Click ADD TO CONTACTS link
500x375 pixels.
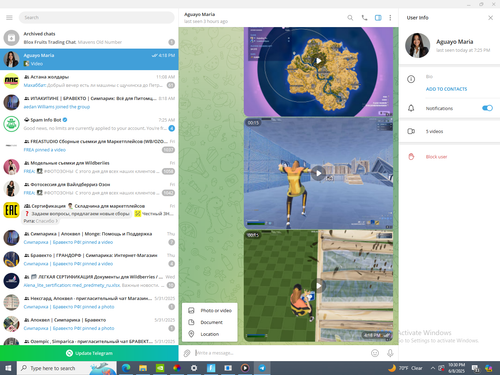[x=446, y=89]
